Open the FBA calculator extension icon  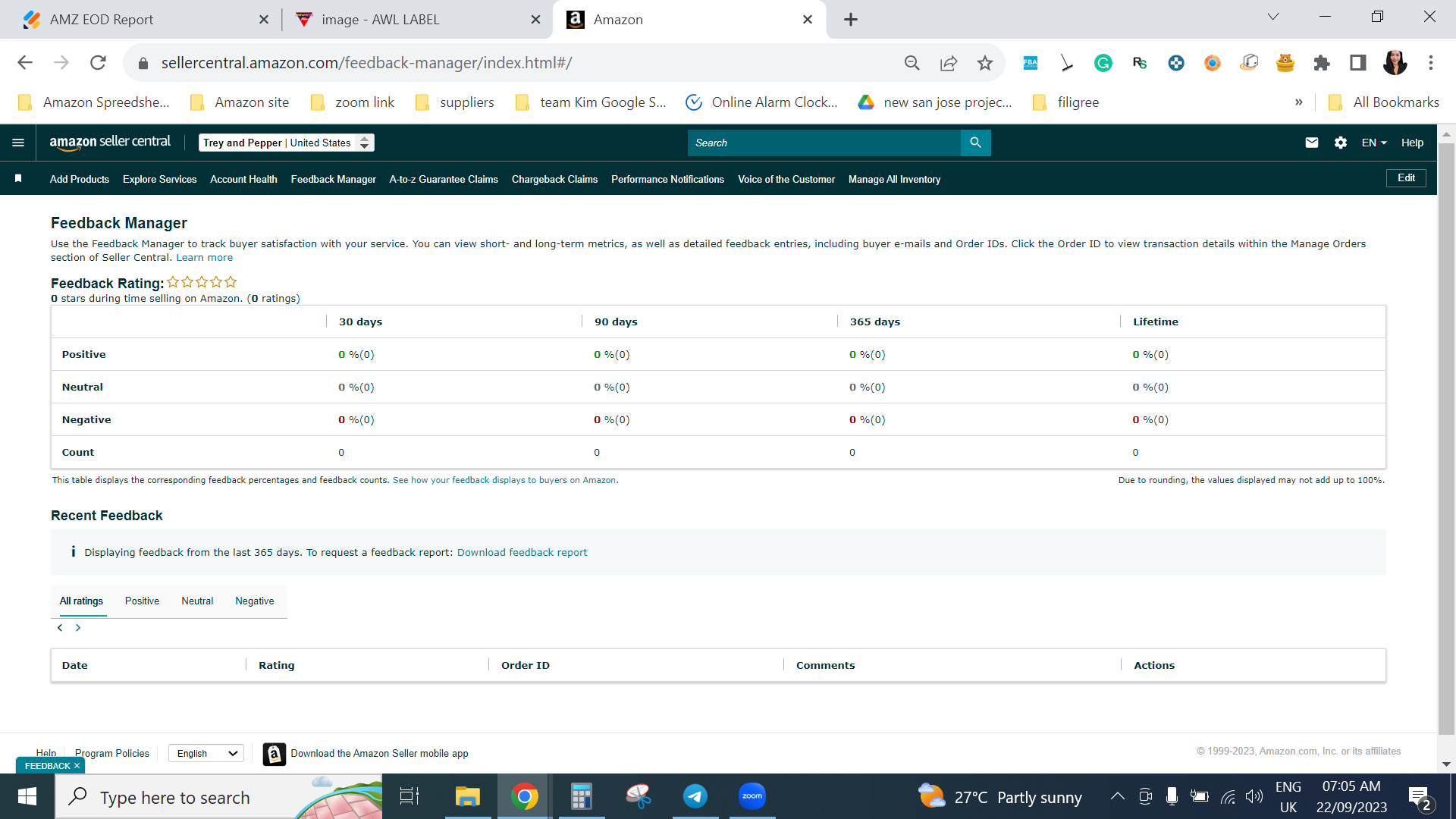click(x=1031, y=63)
